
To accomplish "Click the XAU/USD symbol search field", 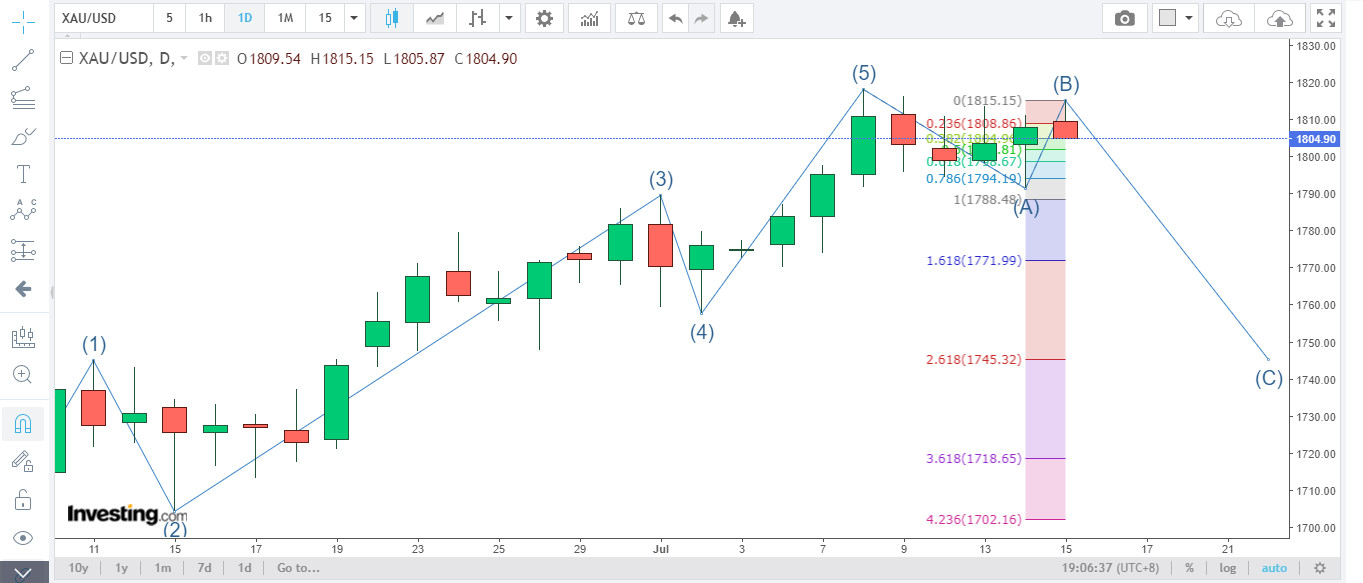I will (x=104, y=18).
